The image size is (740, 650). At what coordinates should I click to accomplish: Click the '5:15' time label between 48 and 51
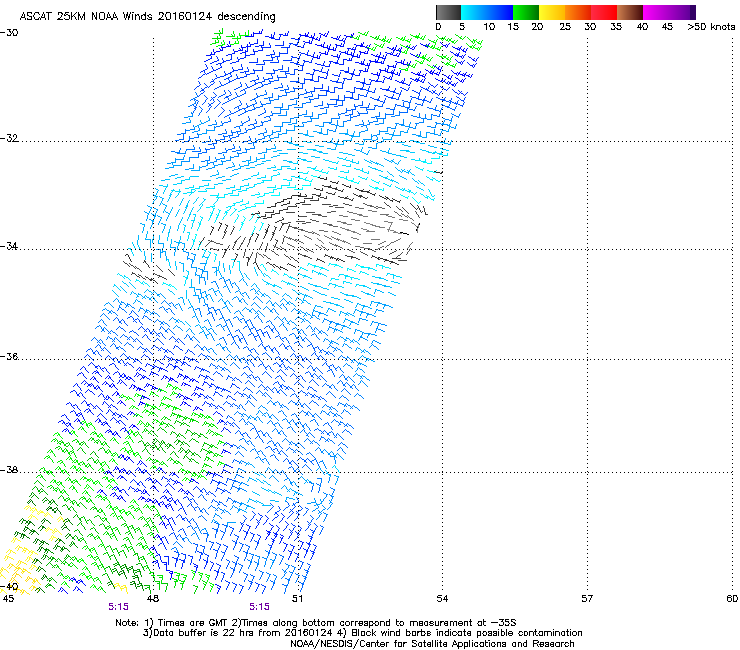click(x=260, y=607)
